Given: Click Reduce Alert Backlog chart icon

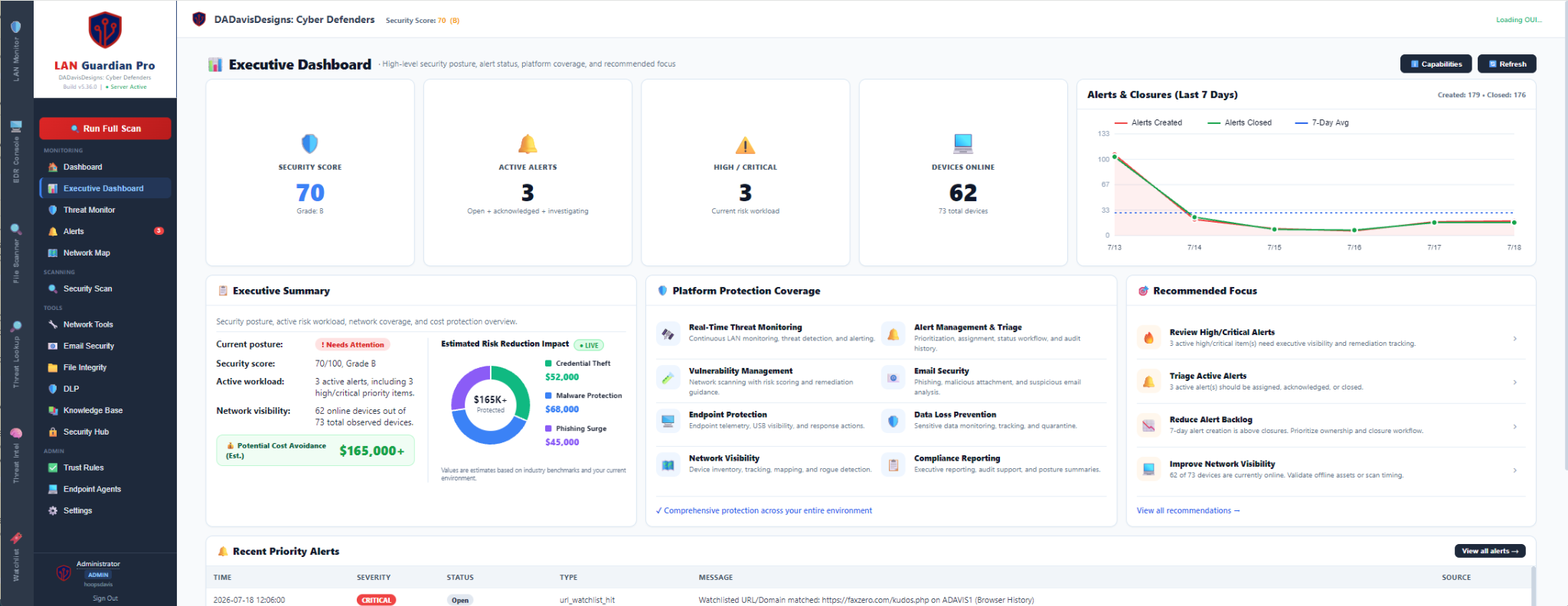Looking at the screenshot, I should click(1149, 425).
